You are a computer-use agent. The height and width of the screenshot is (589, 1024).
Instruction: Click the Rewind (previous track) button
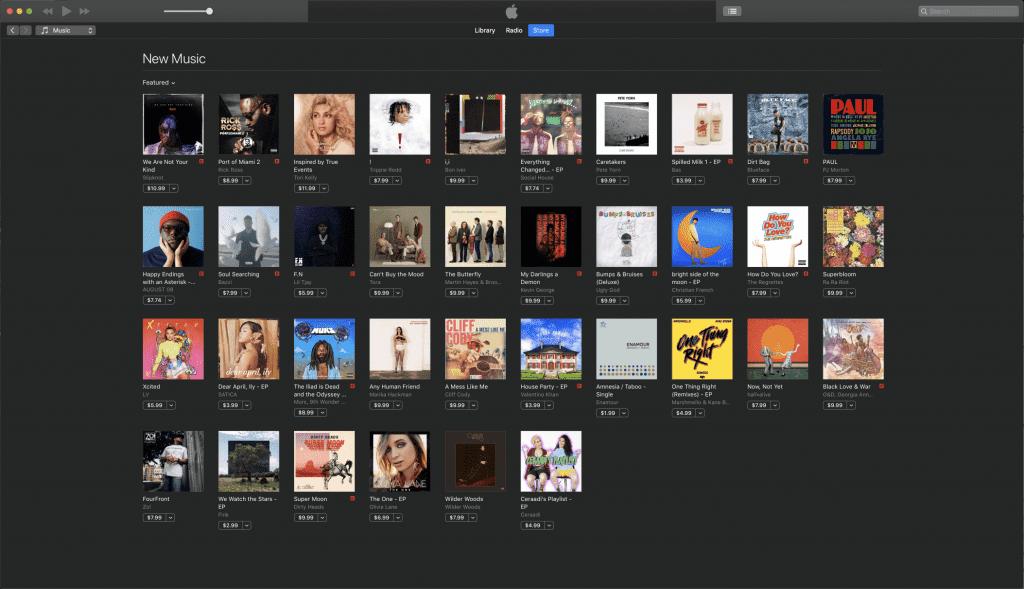click(48, 11)
